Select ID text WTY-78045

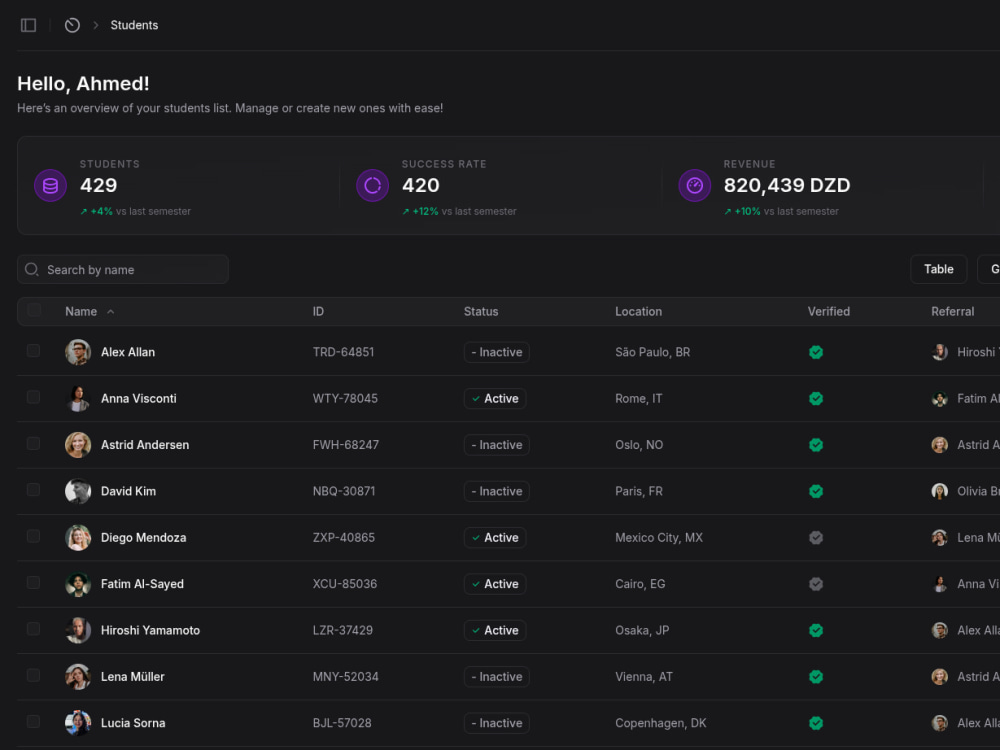345,399
